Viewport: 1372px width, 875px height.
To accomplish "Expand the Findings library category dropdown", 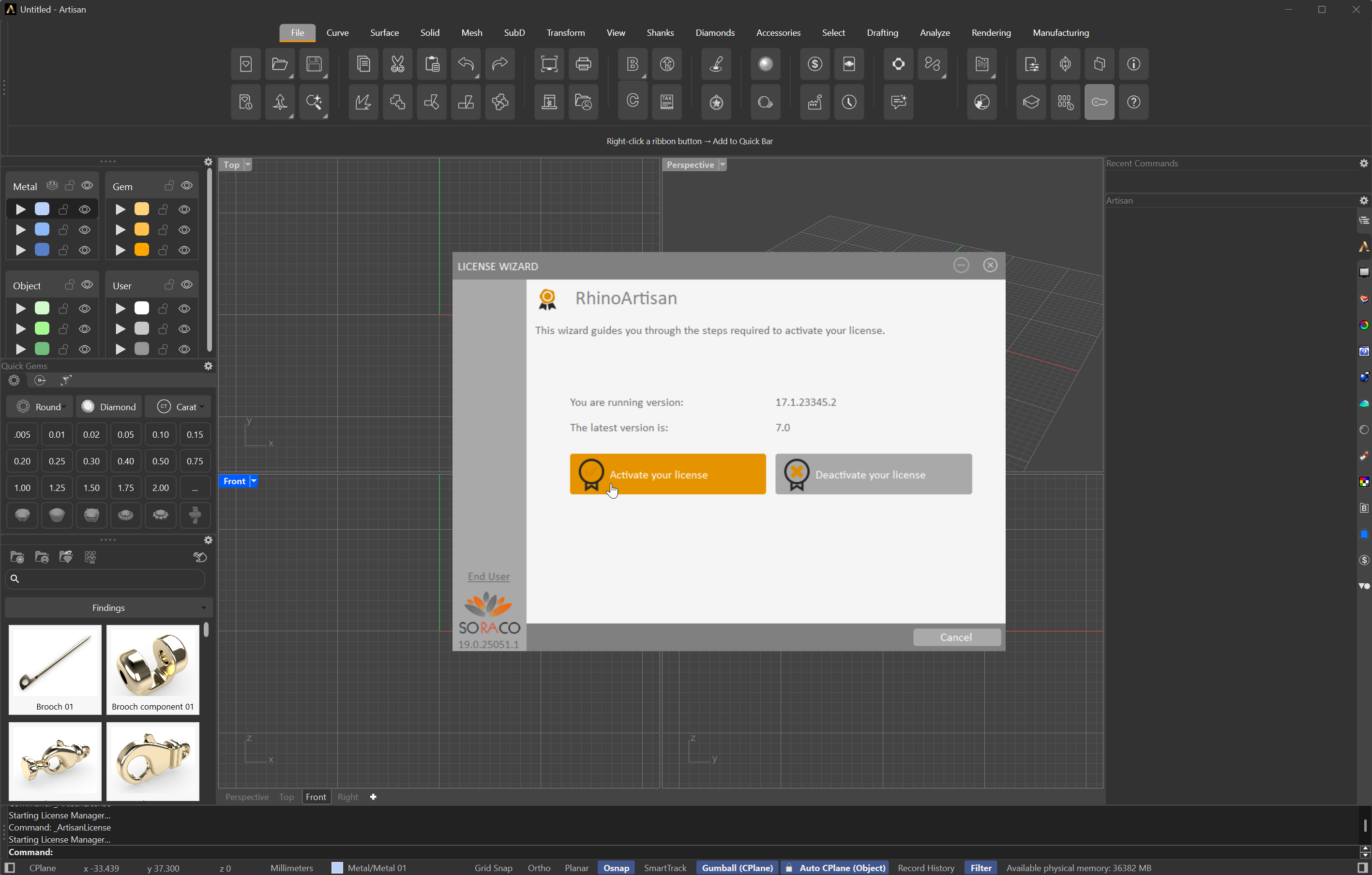I will pos(108,608).
